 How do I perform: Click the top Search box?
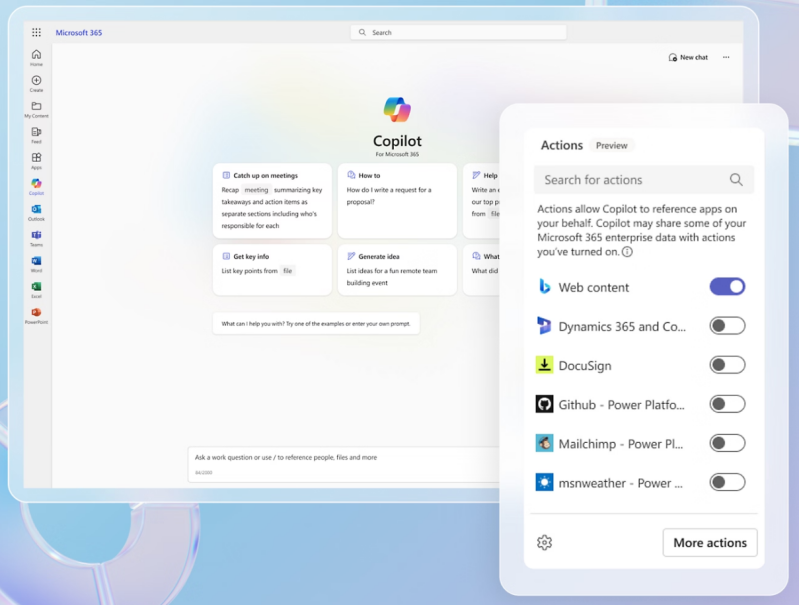pos(458,32)
